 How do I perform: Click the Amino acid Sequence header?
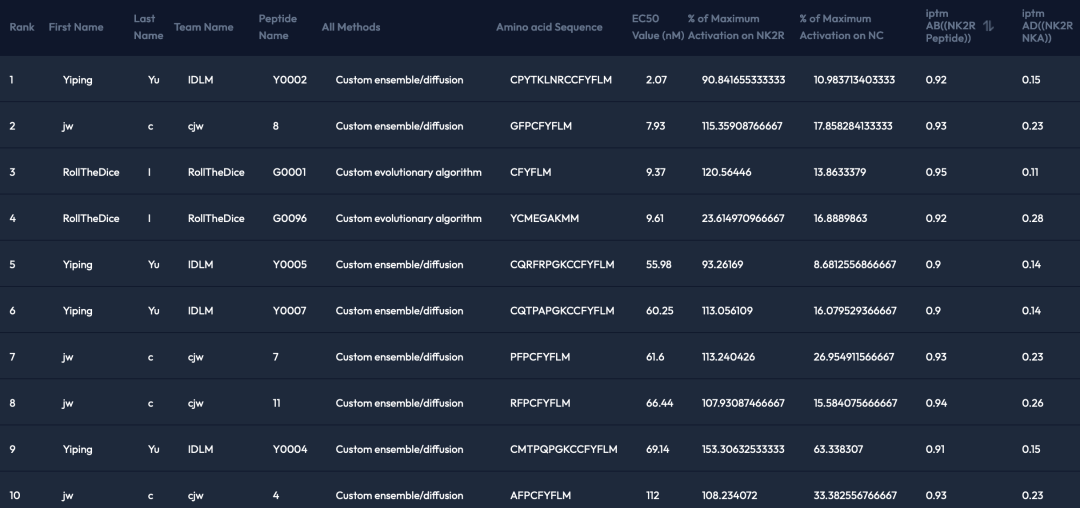click(x=549, y=27)
